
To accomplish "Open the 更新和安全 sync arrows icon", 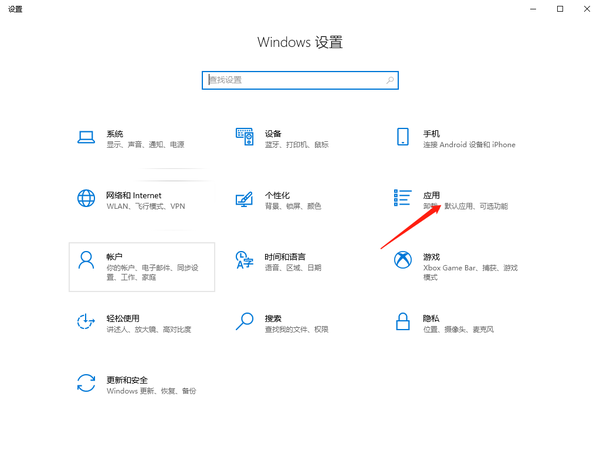I will coord(86,383).
